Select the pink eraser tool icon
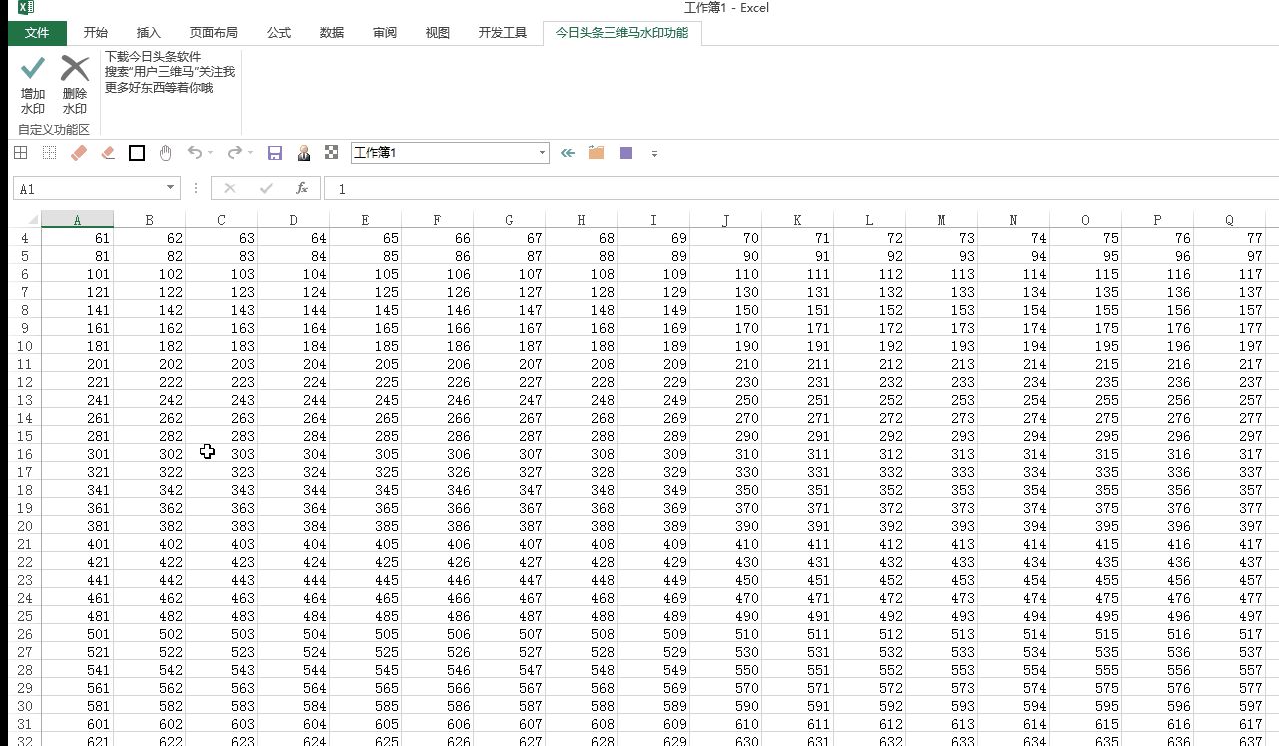The image size is (1279, 746). click(x=80, y=153)
